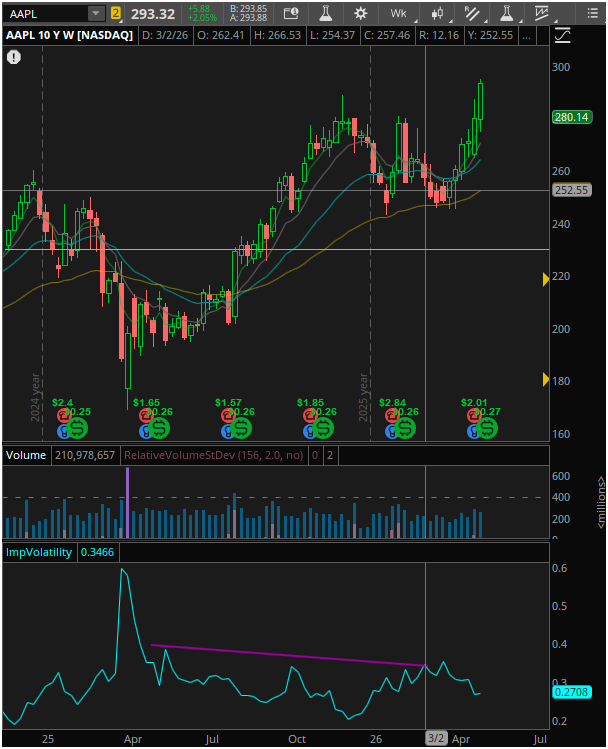Click the $2.01 earnings estimate label
608x749 pixels.
[x=474, y=403]
